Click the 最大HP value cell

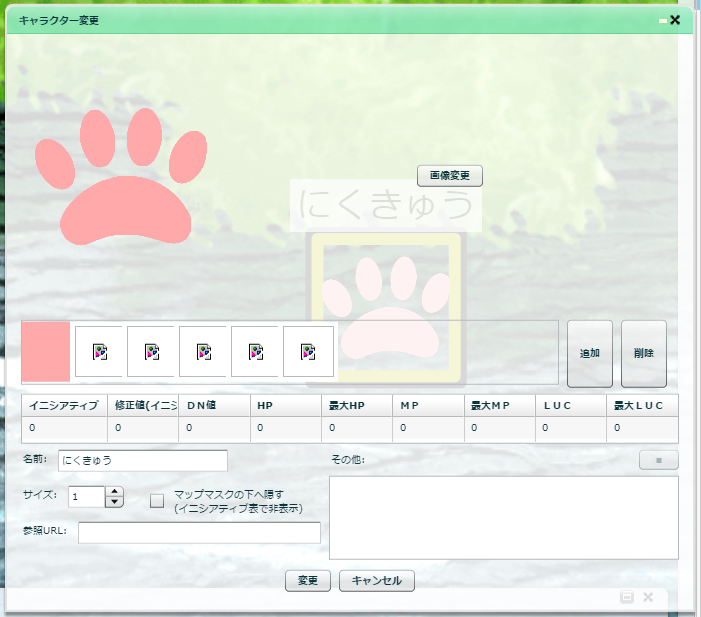[x=357, y=429]
